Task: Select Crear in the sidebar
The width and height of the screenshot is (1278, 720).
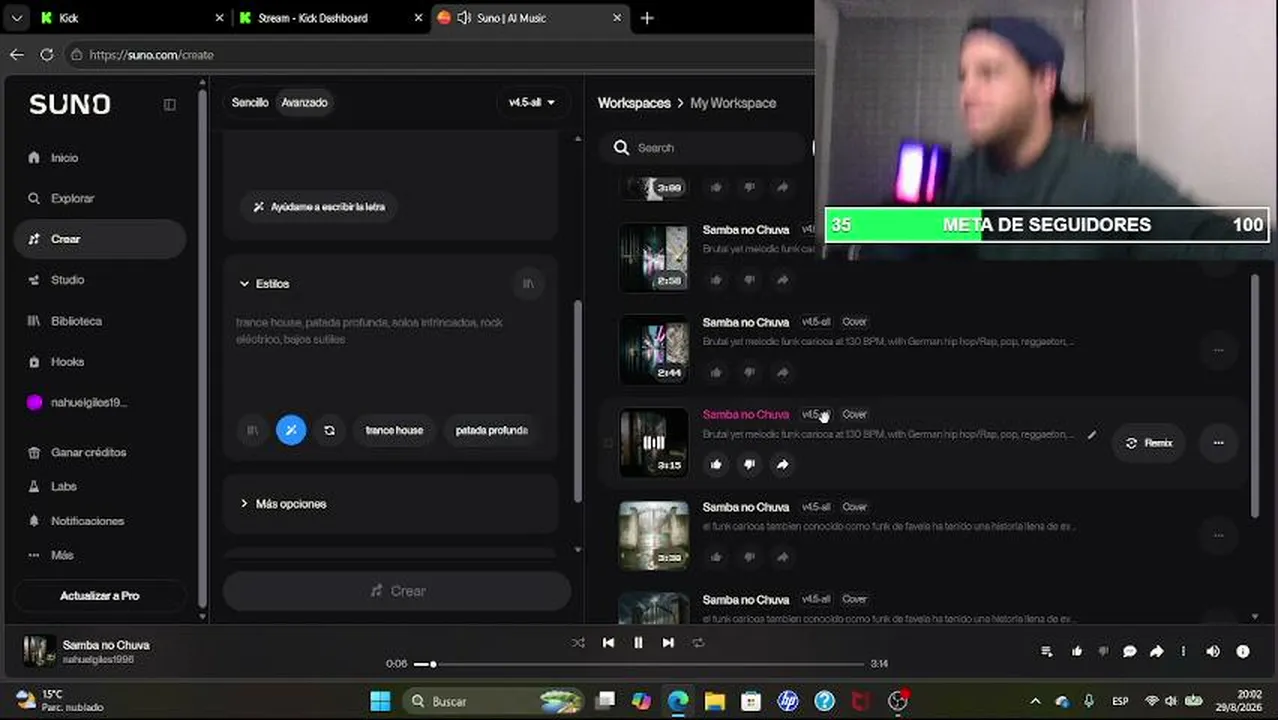Action: [100, 239]
